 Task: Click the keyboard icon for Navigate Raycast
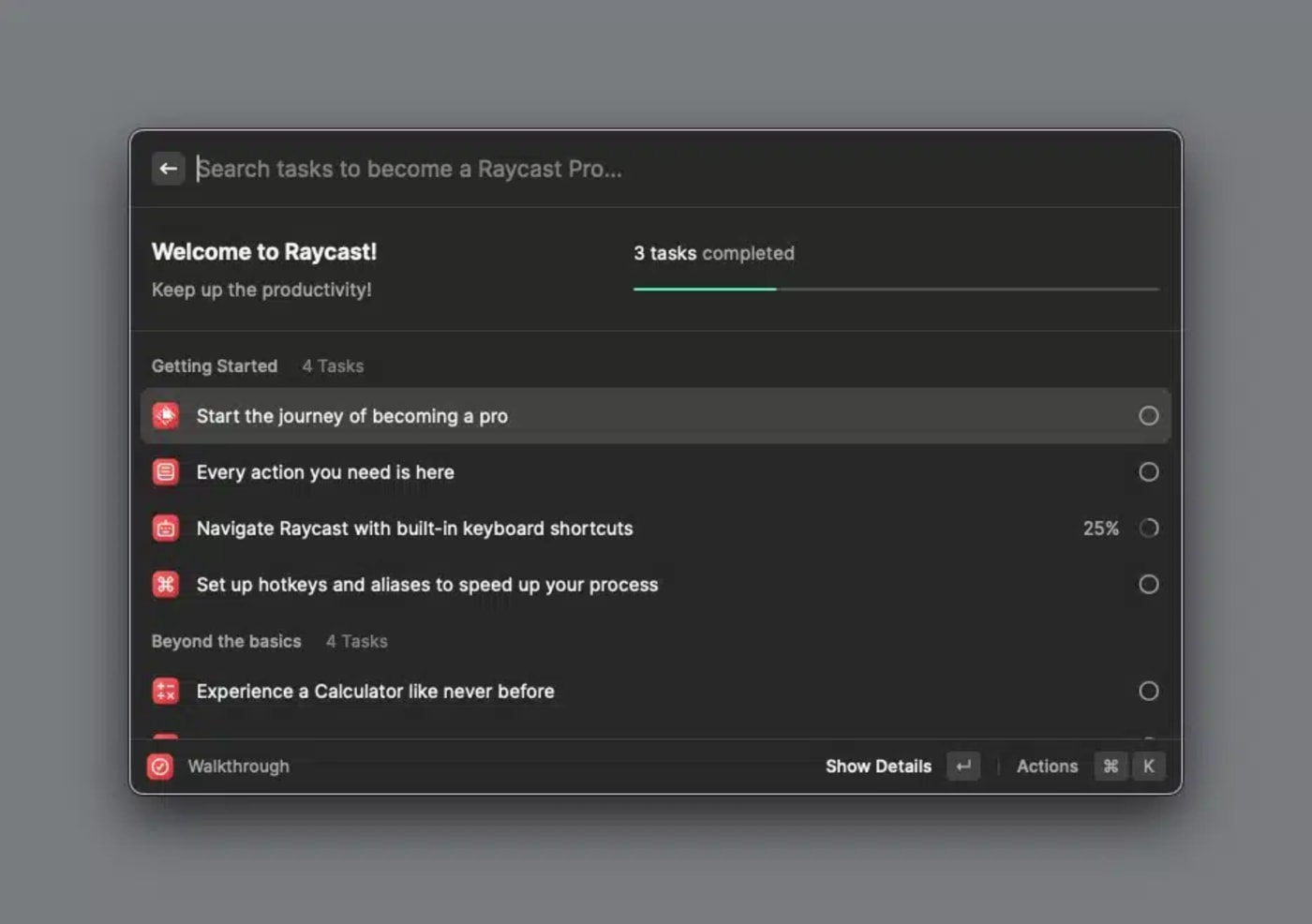pyautogui.click(x=166, y=528)
